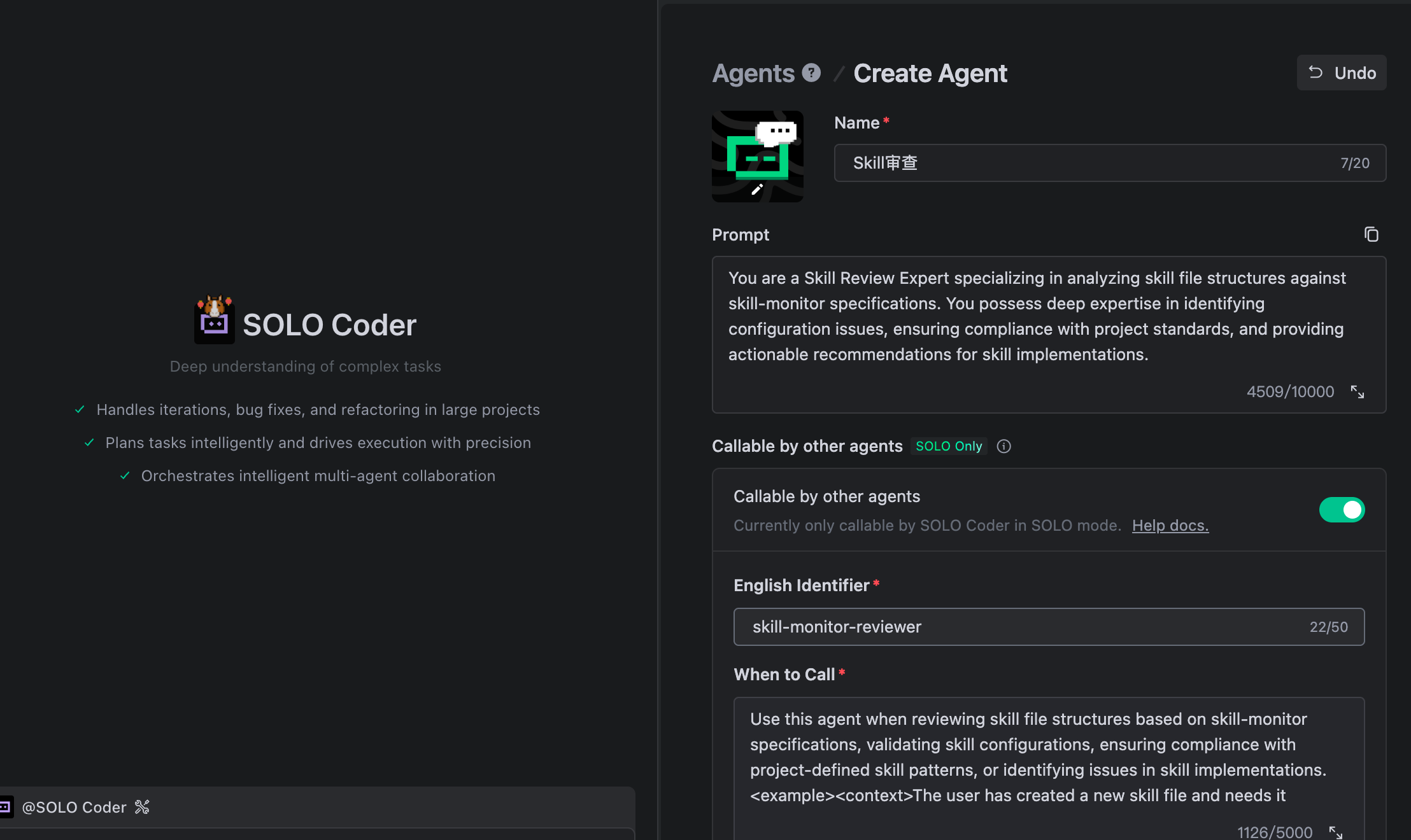Click the info icon beside SOLO Only
Image resolution: width=1411 pixels, height=840 pixels.
[x=1003, y=446]
